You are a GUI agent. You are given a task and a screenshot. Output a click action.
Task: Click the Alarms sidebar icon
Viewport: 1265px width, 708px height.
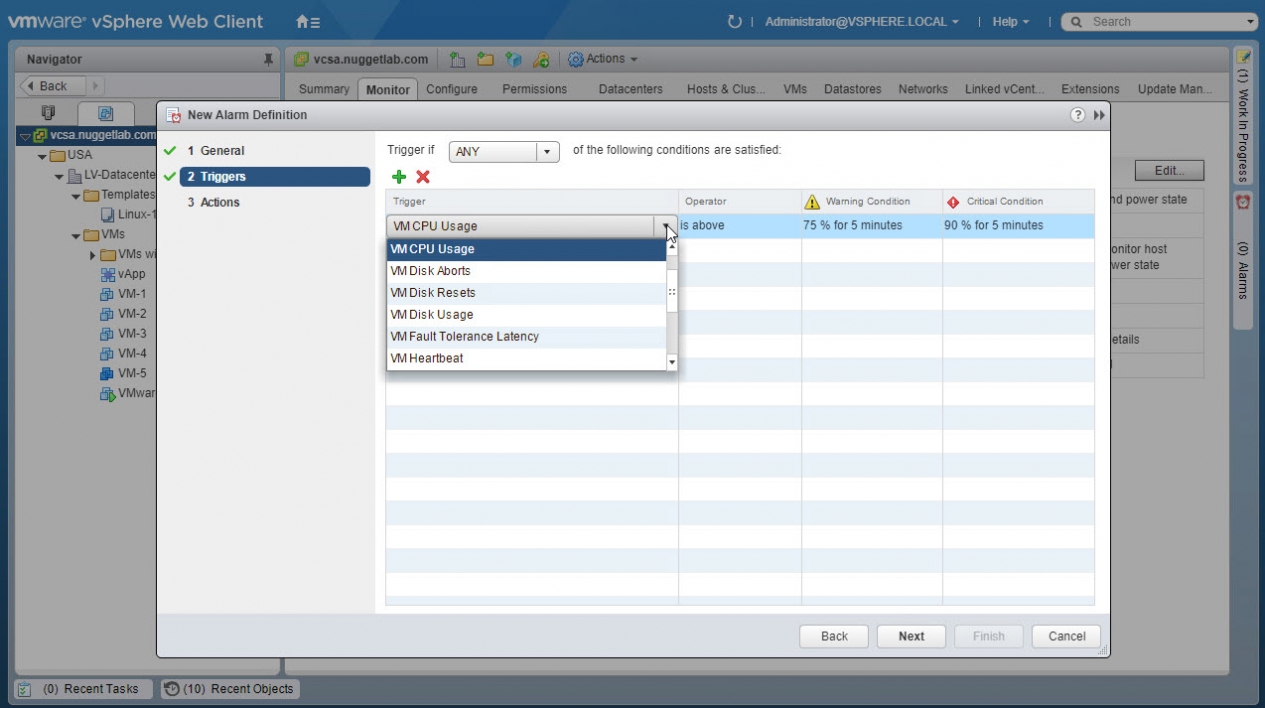pyautogui.click(x=1243, y=202)
